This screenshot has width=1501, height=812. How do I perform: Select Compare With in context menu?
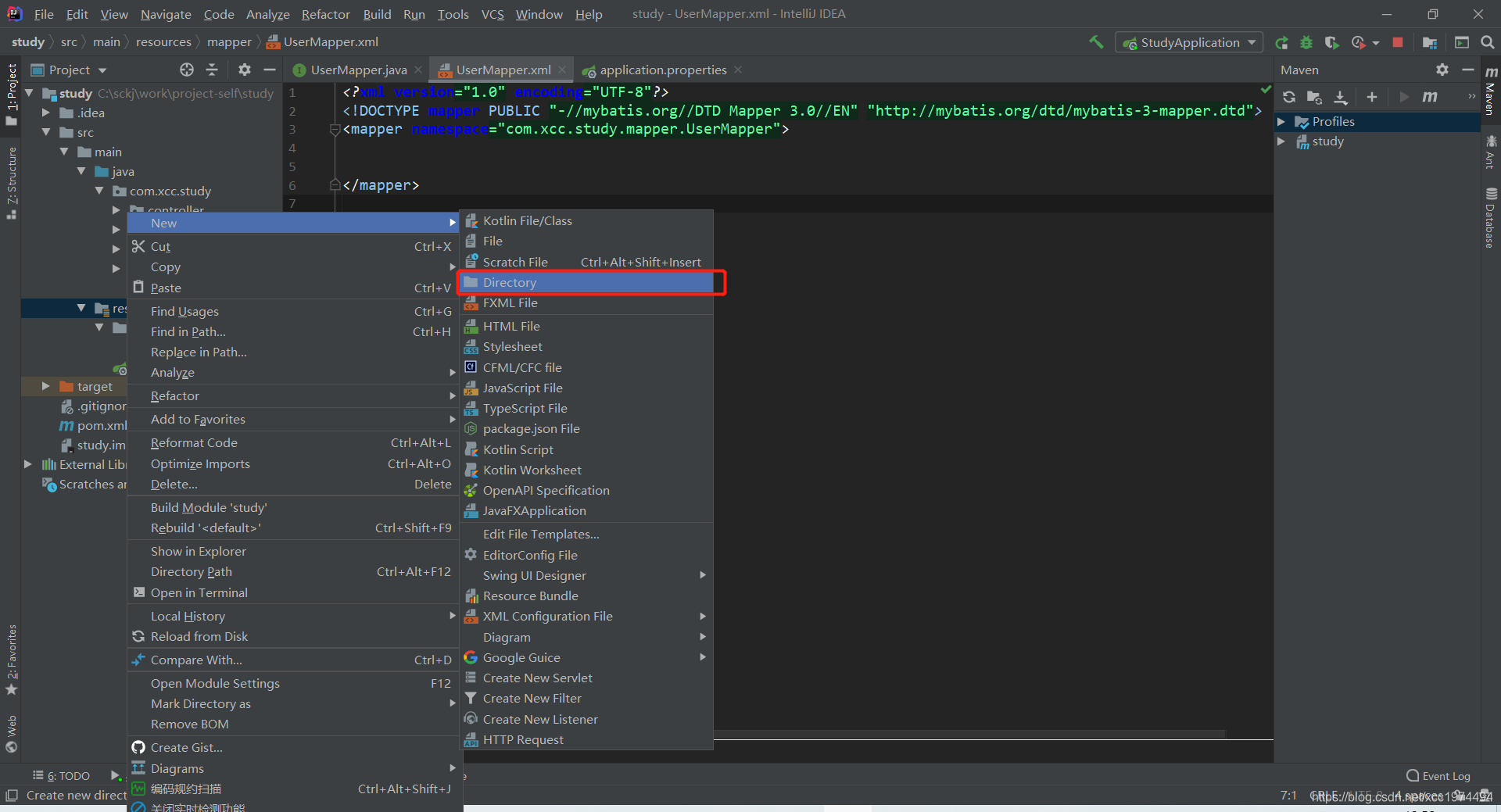[x=293, y=660]
